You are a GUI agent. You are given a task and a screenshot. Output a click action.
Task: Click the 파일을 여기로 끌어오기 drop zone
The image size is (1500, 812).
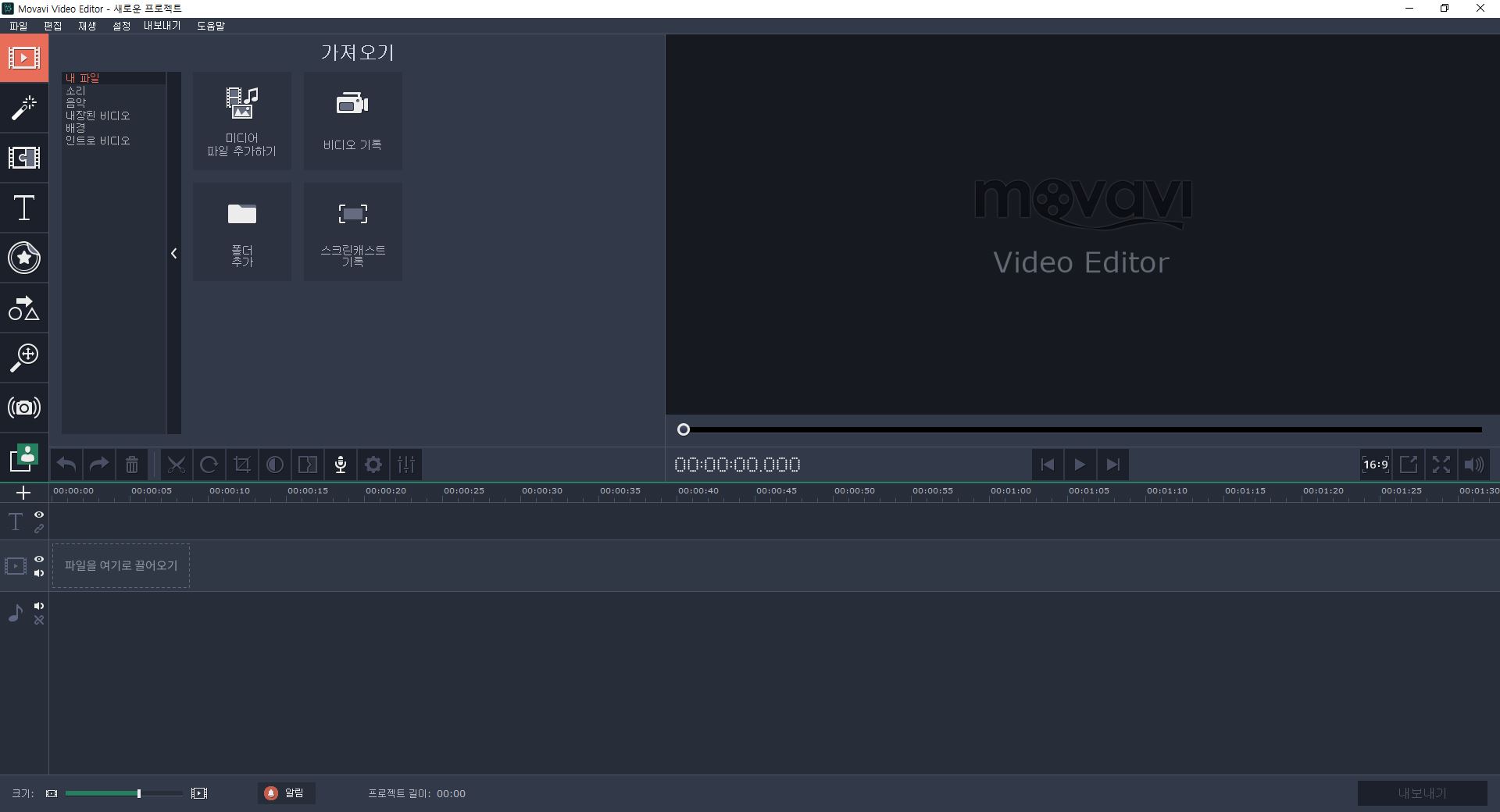point(121,565)
